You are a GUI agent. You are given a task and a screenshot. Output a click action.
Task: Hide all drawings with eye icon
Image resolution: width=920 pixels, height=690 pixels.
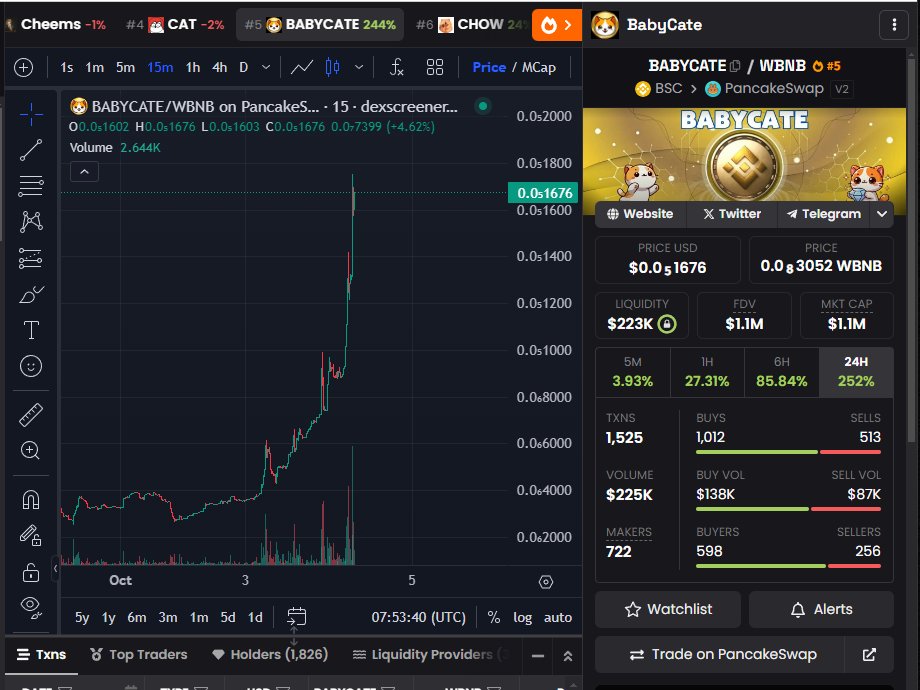coord(31,607)
